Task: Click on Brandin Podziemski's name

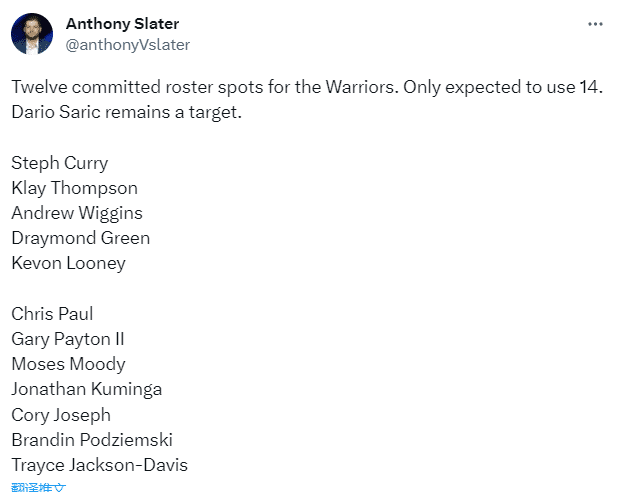Action: [92, 440]
